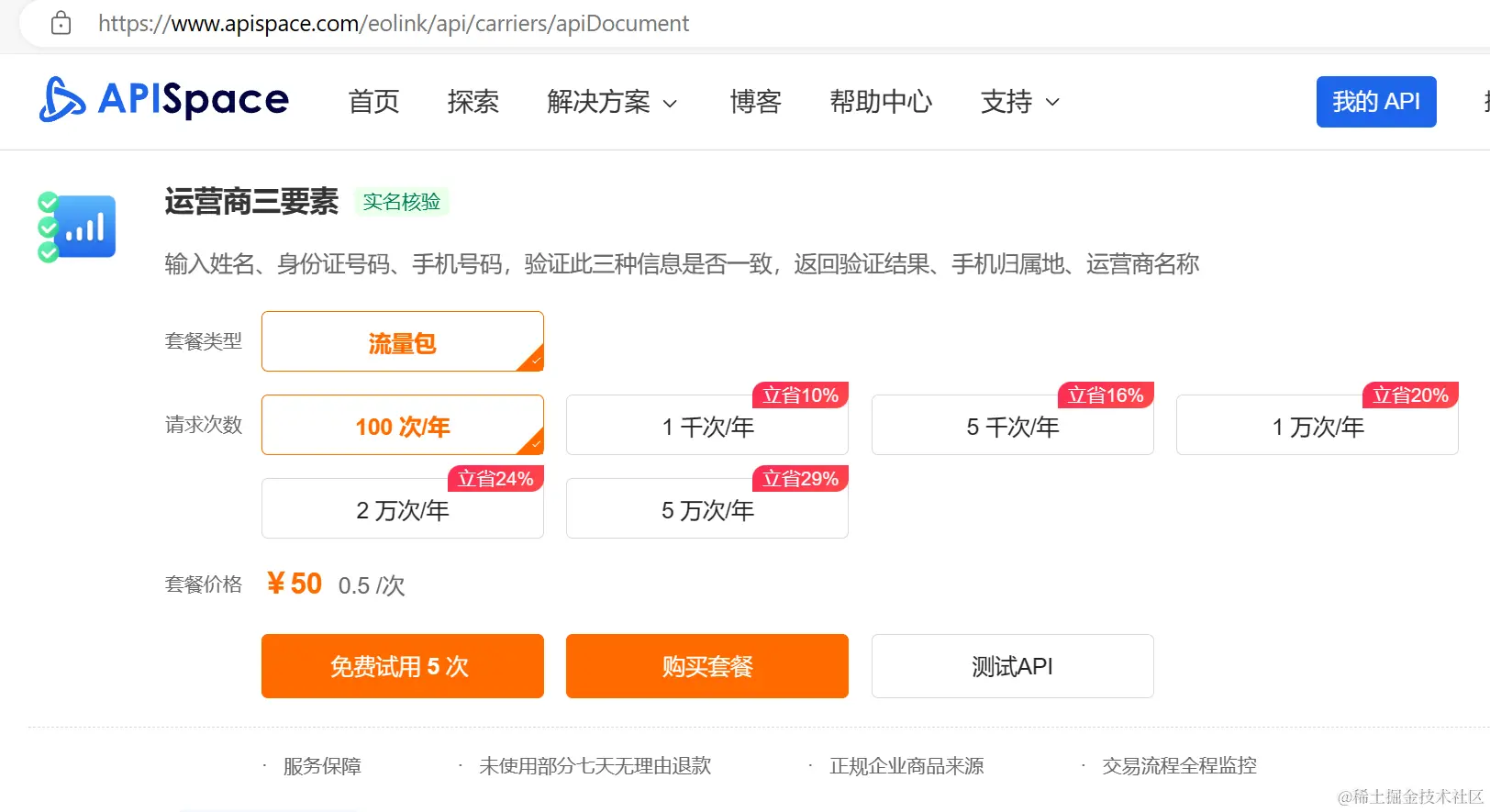Click the 立省16% discount badge
The width and height of the screenshot is (1490, 812).
click(x=1106, y=395)
